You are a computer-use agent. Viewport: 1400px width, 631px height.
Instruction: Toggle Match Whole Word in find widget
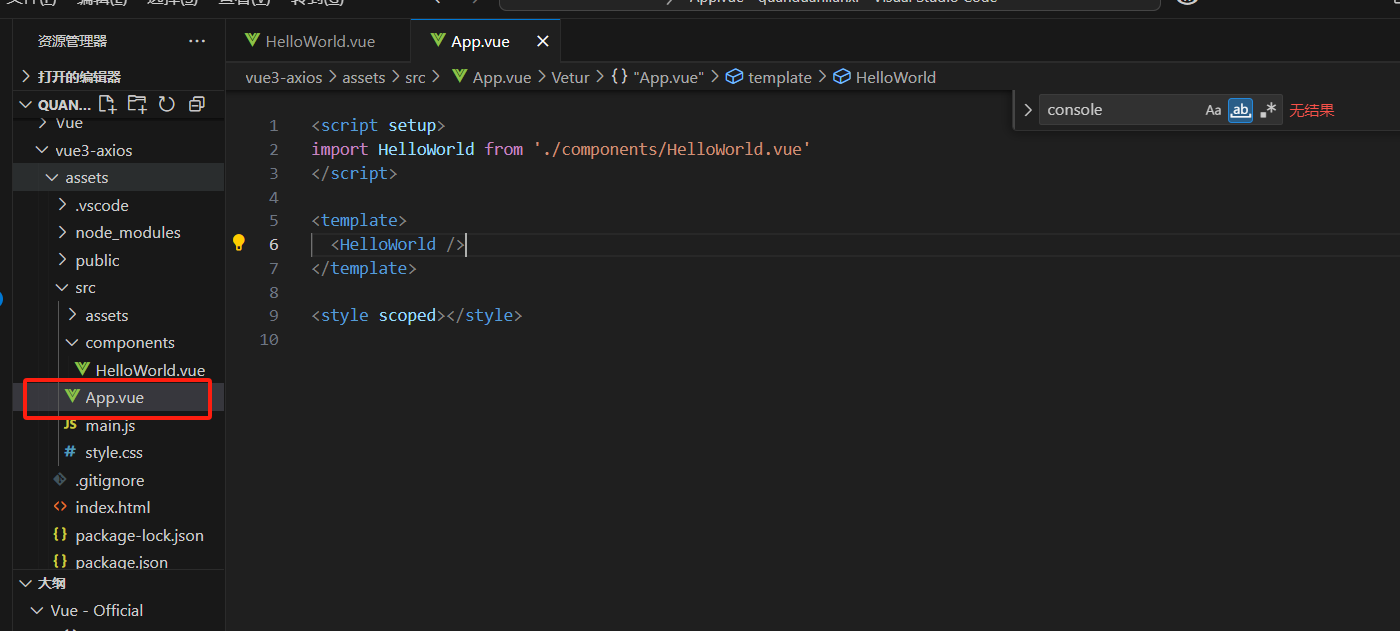pos(1240,110)
